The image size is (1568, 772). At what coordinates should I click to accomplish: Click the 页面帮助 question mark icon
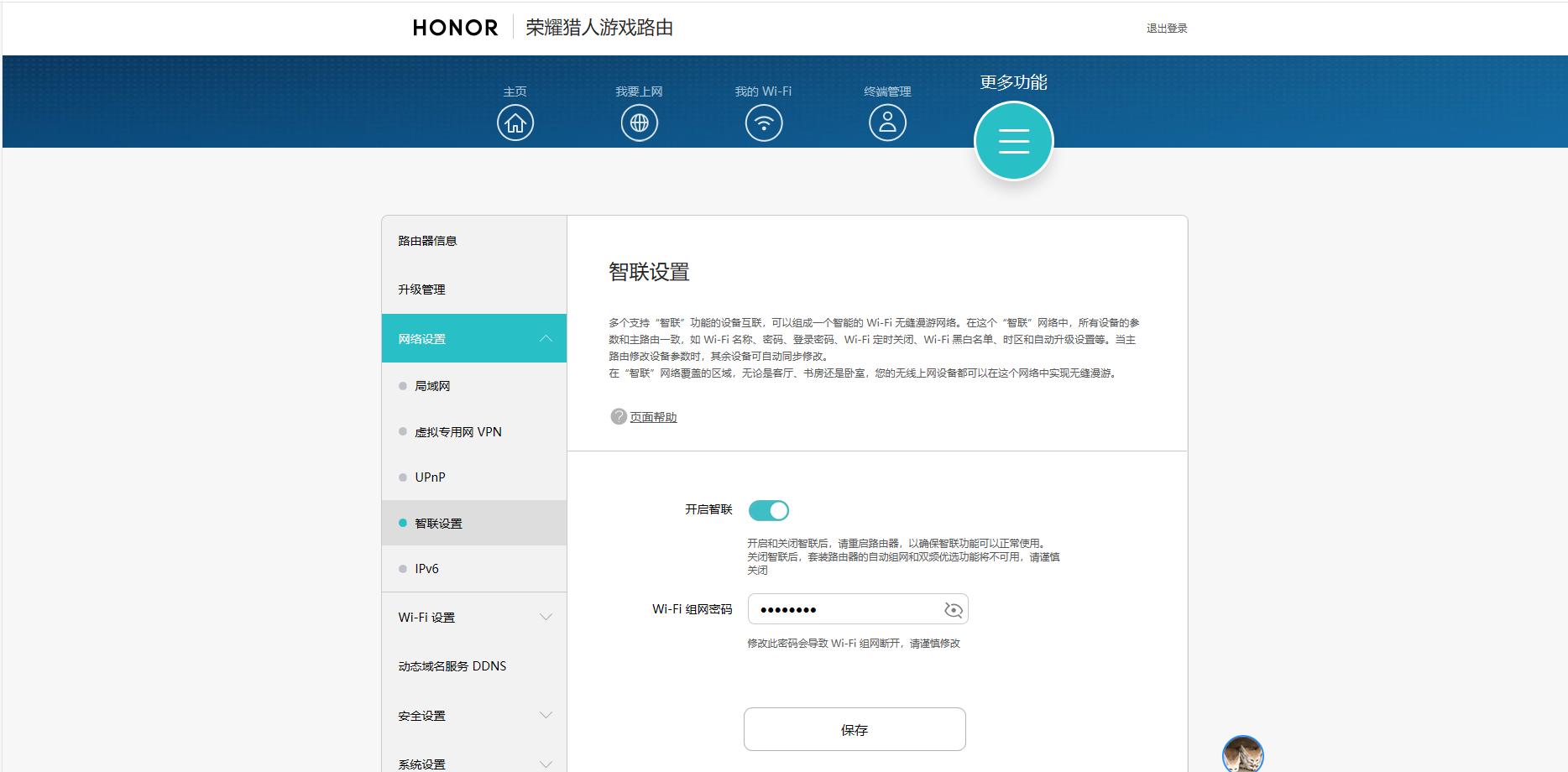point(617,416)
